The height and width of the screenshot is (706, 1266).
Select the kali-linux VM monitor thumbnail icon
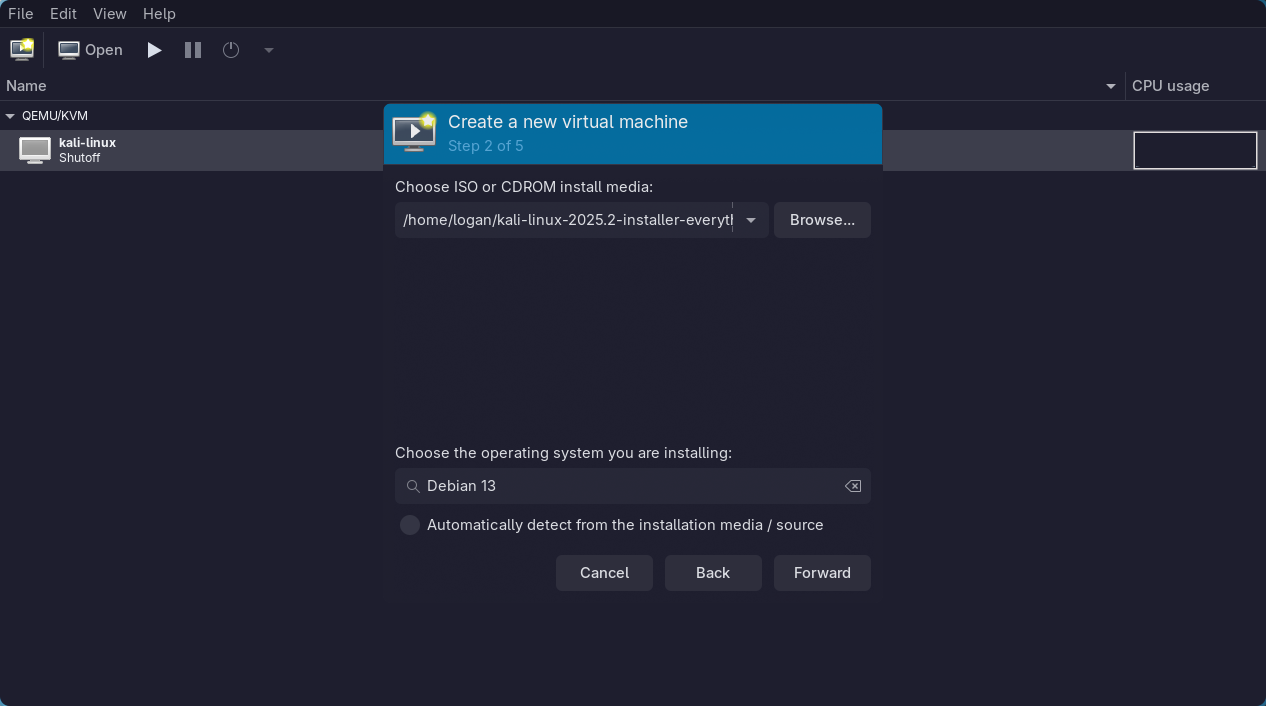[34, 150]
